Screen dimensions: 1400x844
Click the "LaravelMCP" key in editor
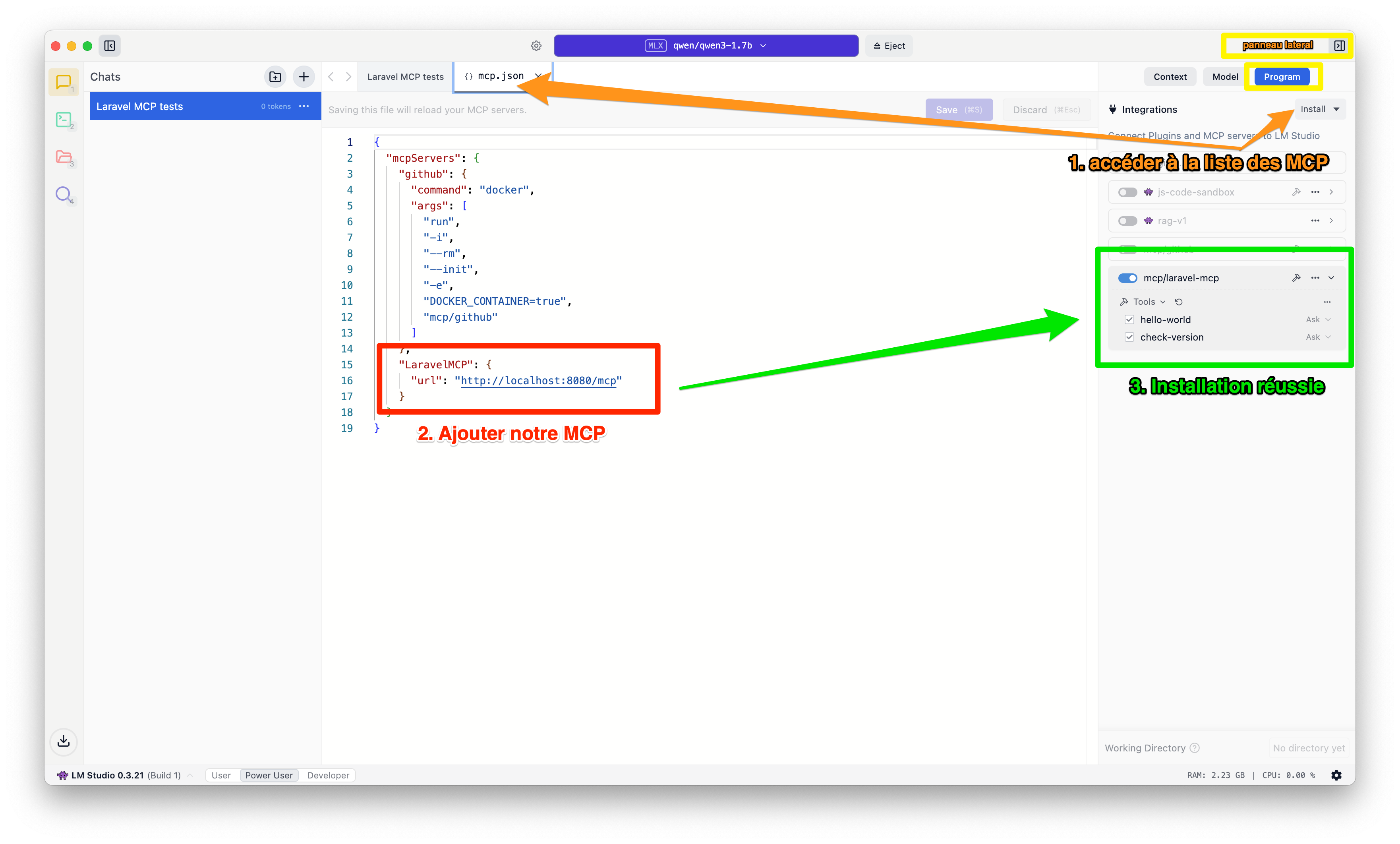click(436, 364)
